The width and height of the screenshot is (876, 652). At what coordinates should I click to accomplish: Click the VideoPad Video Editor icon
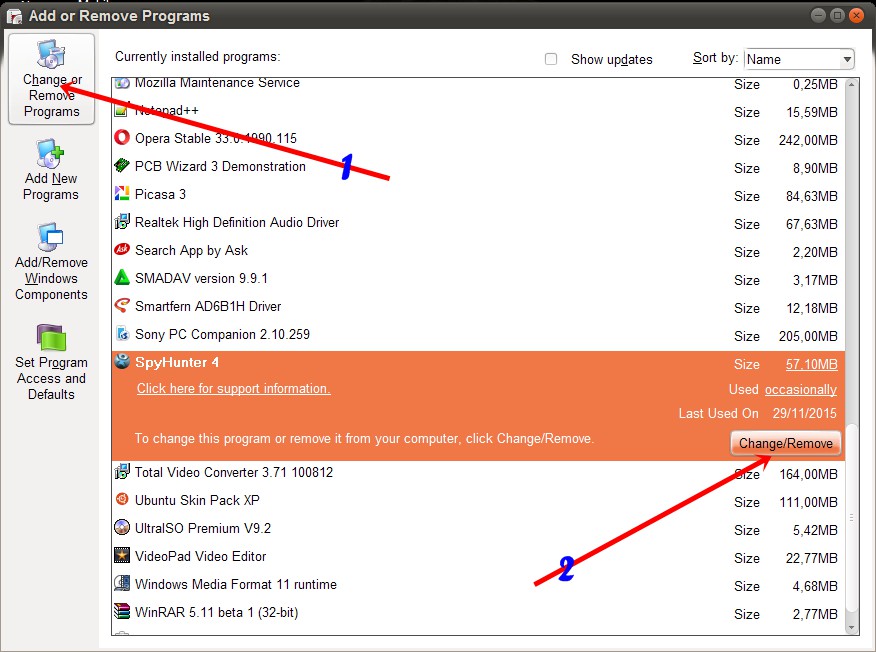coord(122,555)
